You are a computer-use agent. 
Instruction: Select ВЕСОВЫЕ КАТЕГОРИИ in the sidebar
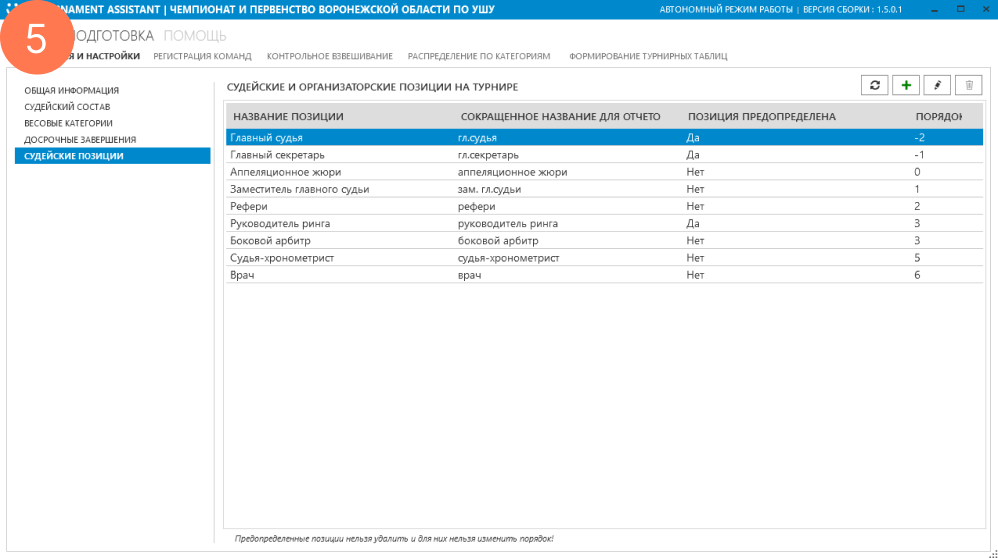pos(69,123)
